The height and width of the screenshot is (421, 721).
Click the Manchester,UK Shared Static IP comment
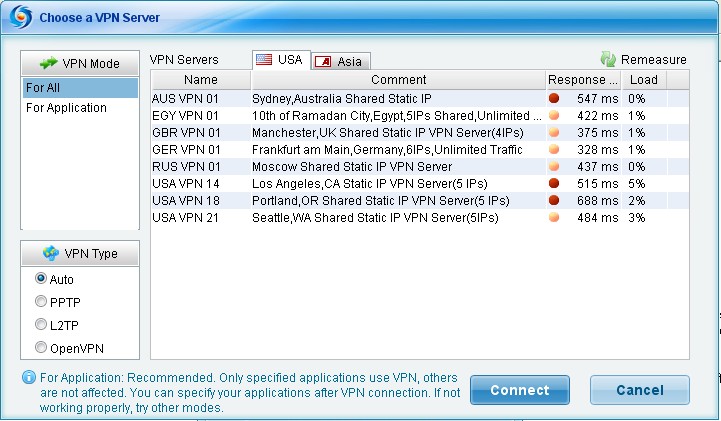(x=388, y=132)
